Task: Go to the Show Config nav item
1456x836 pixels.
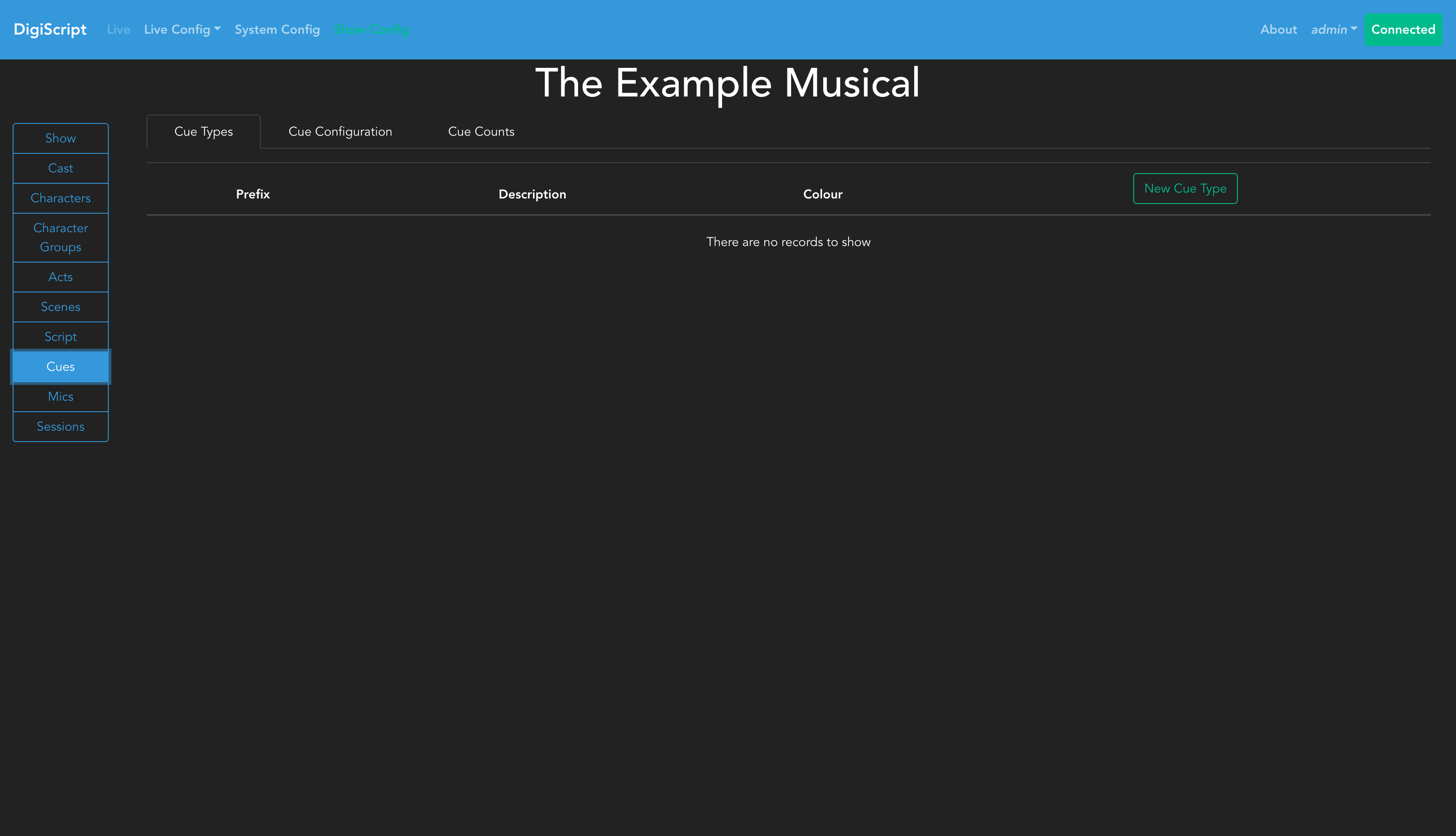Action: [371, 29]
